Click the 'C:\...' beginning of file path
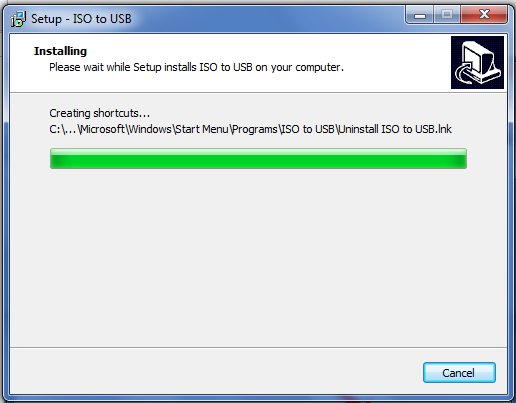 click(63, 129)
